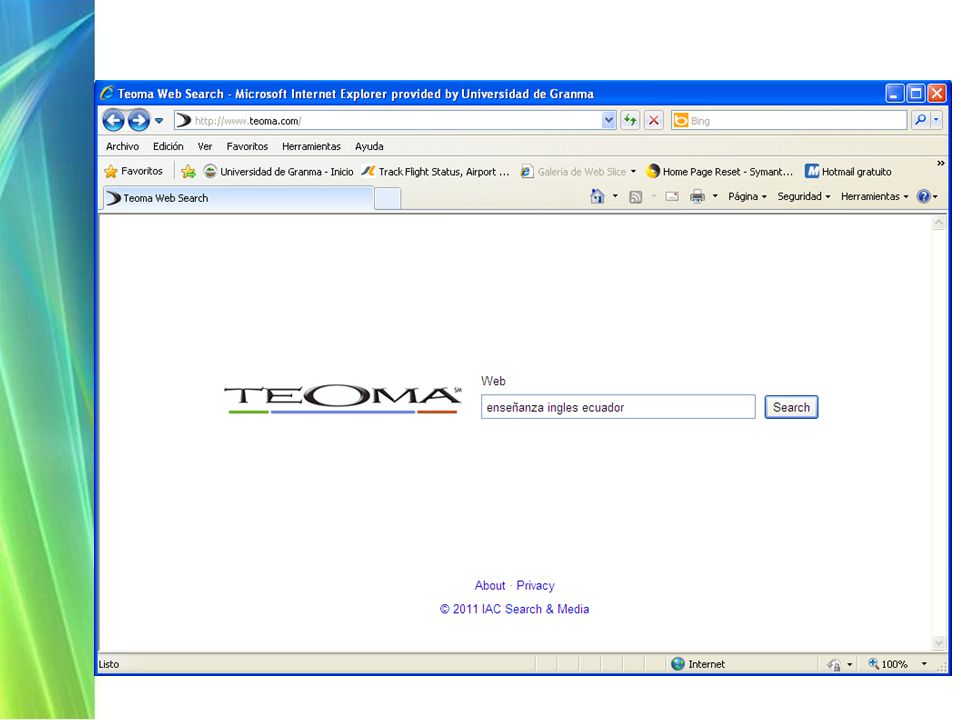Maximize the Internet Explorer window
The width and height of the screenshot is (960, 720).
(x=916, y=94)
